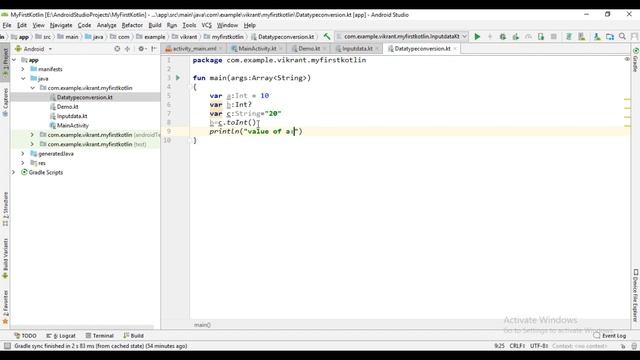Open the run configuration dropdown
Image resolution: width=640 pixels, height=360 pixels.
pos(401,37)
